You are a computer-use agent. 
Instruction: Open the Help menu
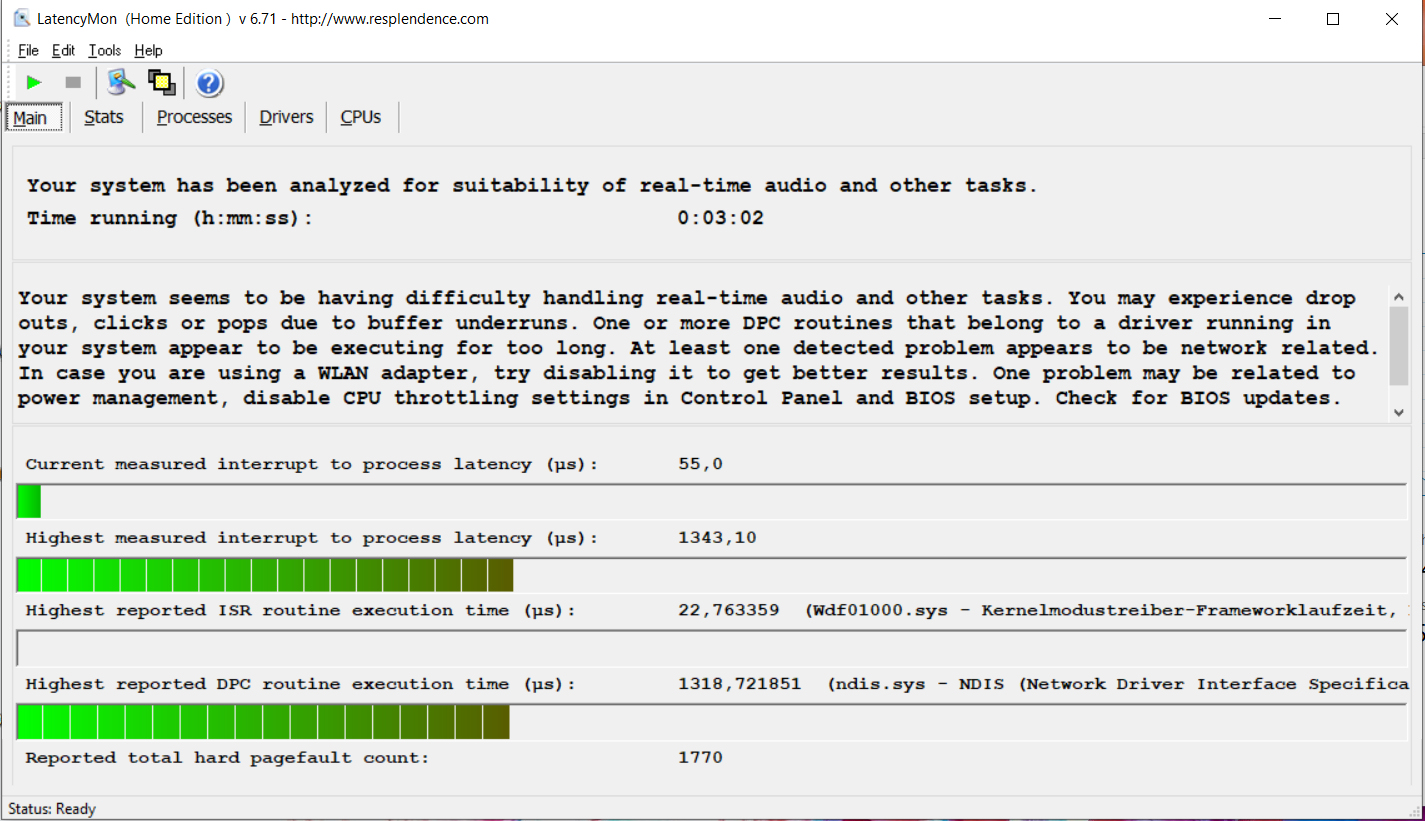pyautogui.click(x=148, y=50)
